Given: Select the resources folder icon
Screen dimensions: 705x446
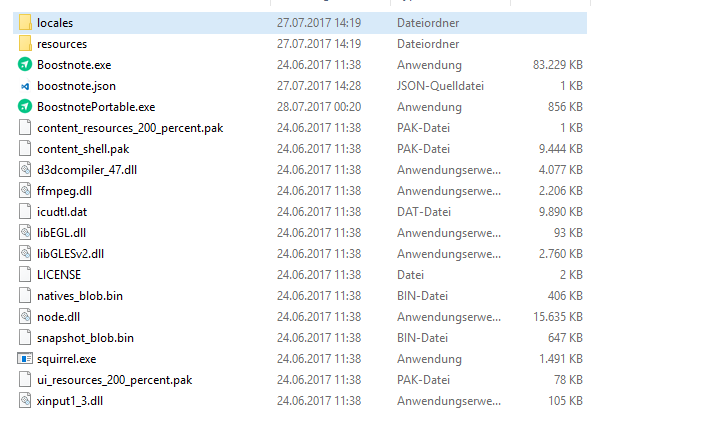Looking at the screenshot, I should pos(25,44).
